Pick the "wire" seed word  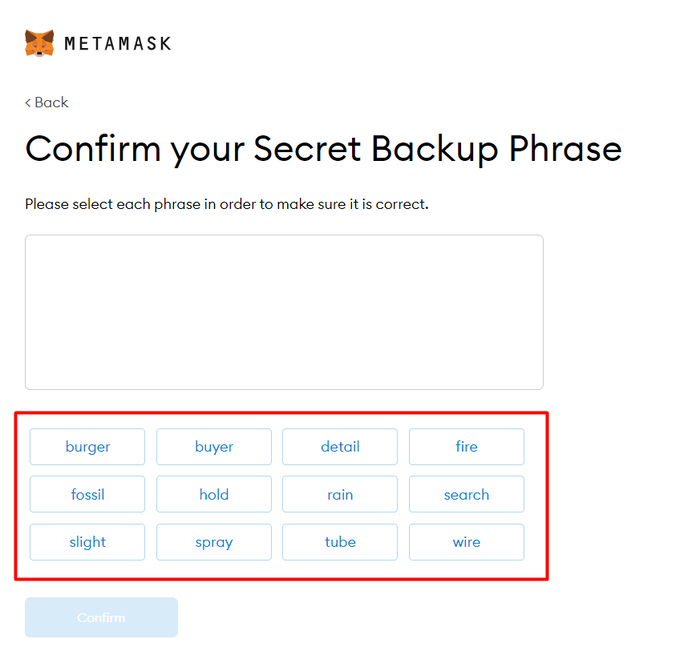click(466, 542)
